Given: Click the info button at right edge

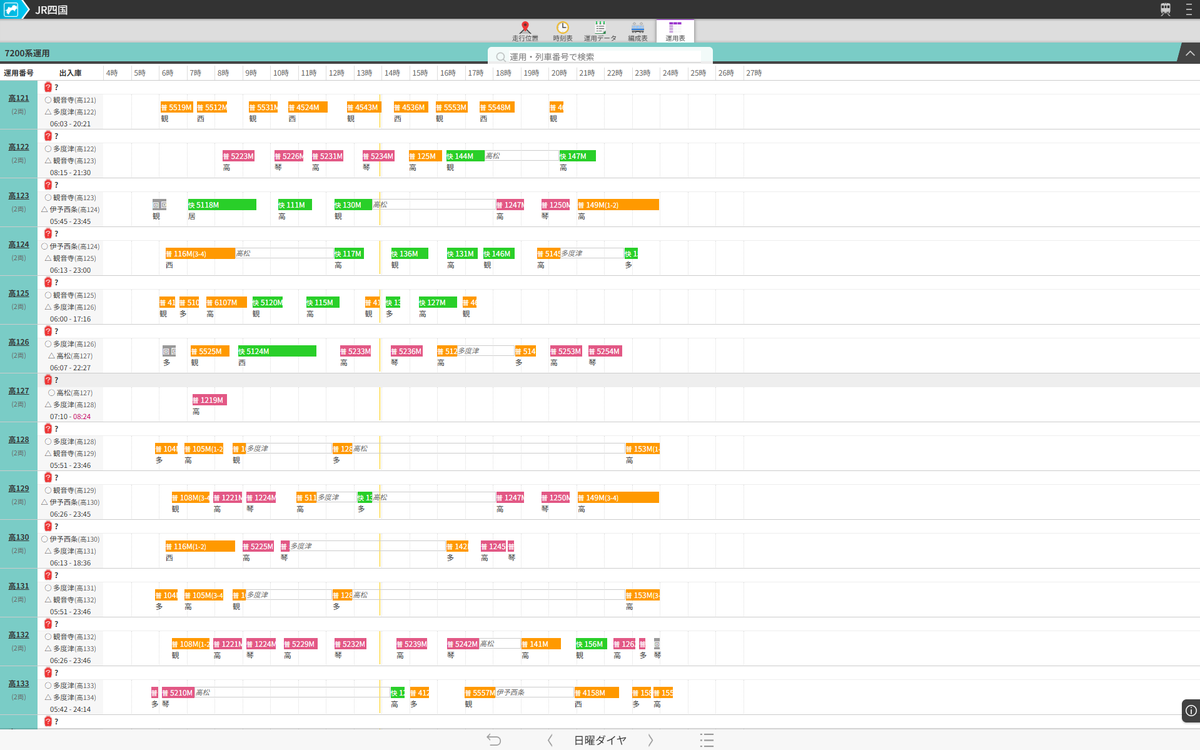Looking at the screenshot, I should (x=1190, y=711).
